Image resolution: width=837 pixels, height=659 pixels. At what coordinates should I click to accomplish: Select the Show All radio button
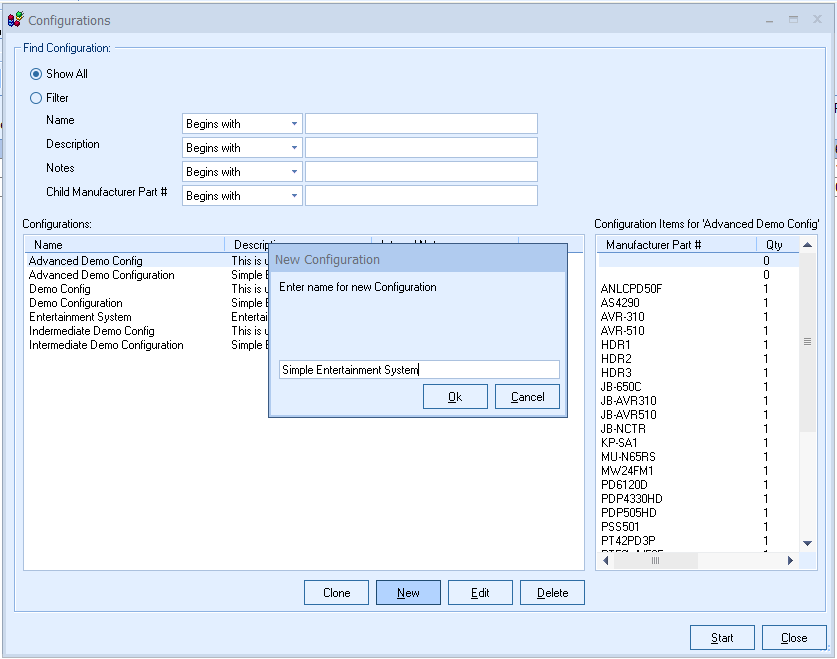(x=37, y=74)
